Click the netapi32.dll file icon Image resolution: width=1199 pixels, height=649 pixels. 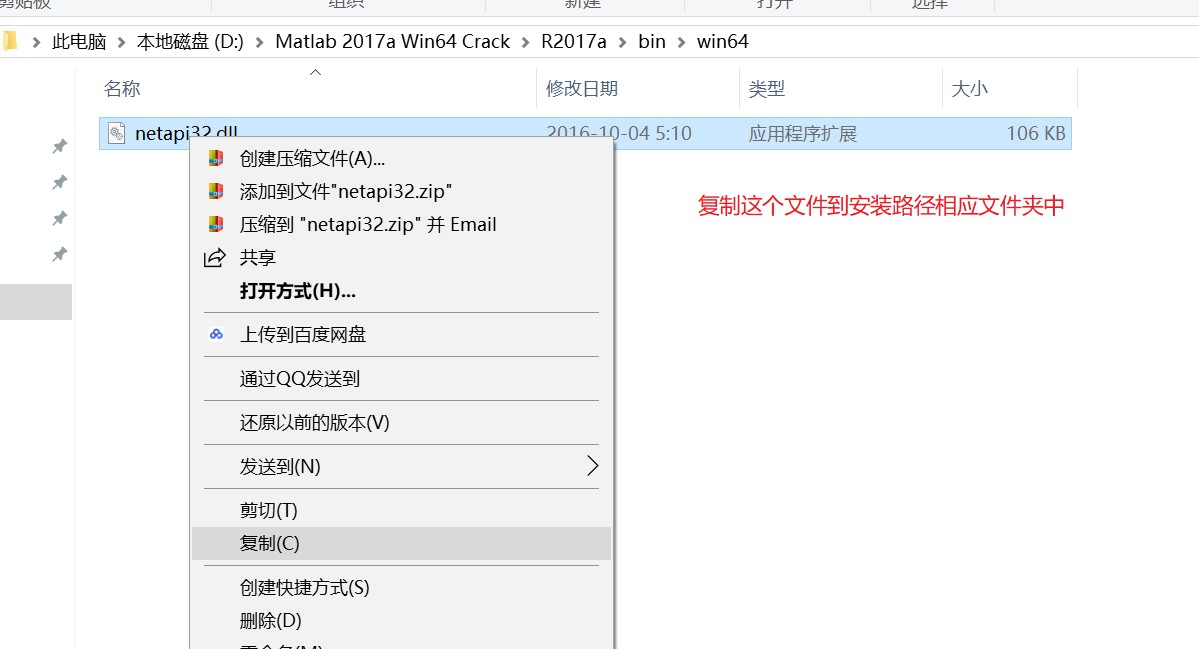[x=117, y=133]
